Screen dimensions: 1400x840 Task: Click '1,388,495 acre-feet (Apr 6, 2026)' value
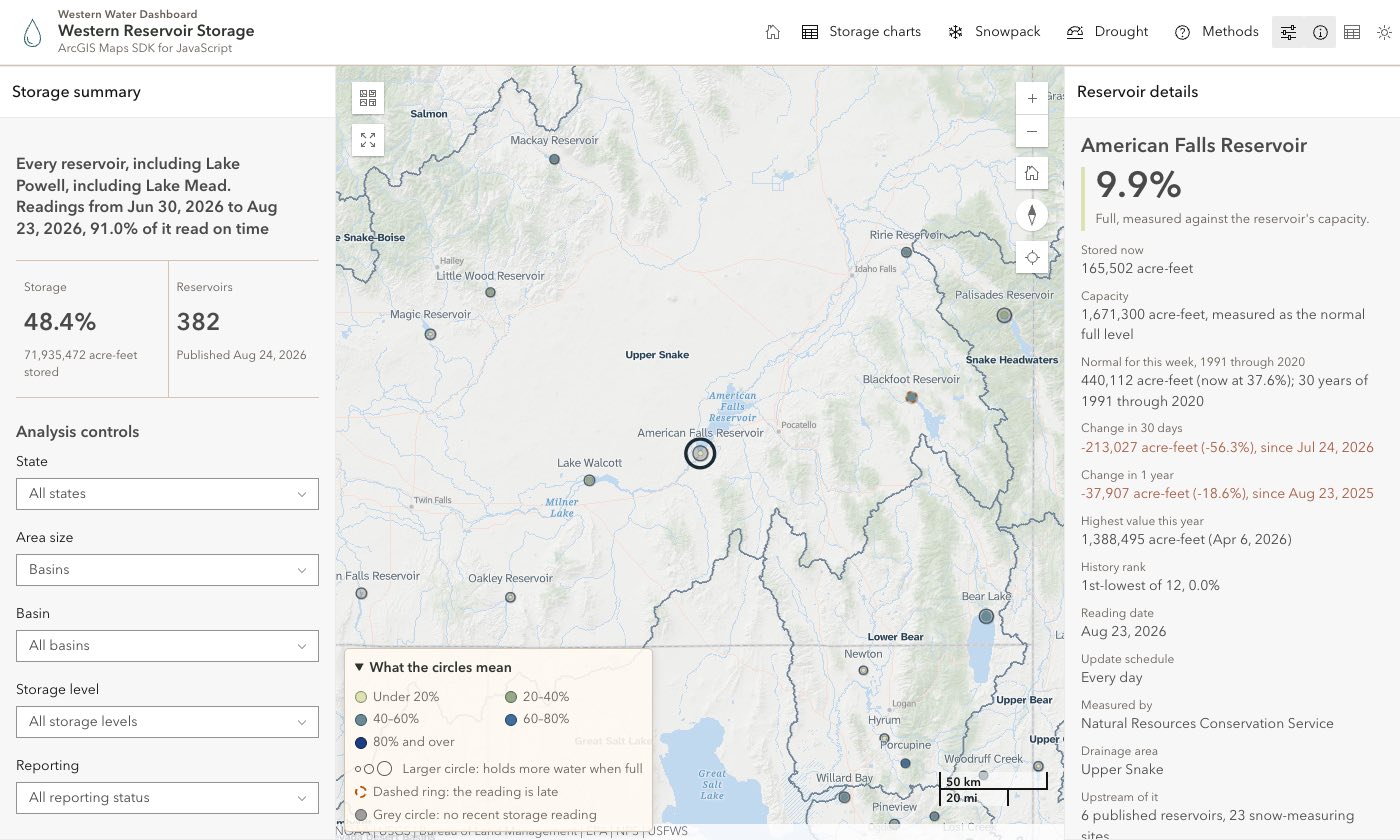pos(1186,539)
